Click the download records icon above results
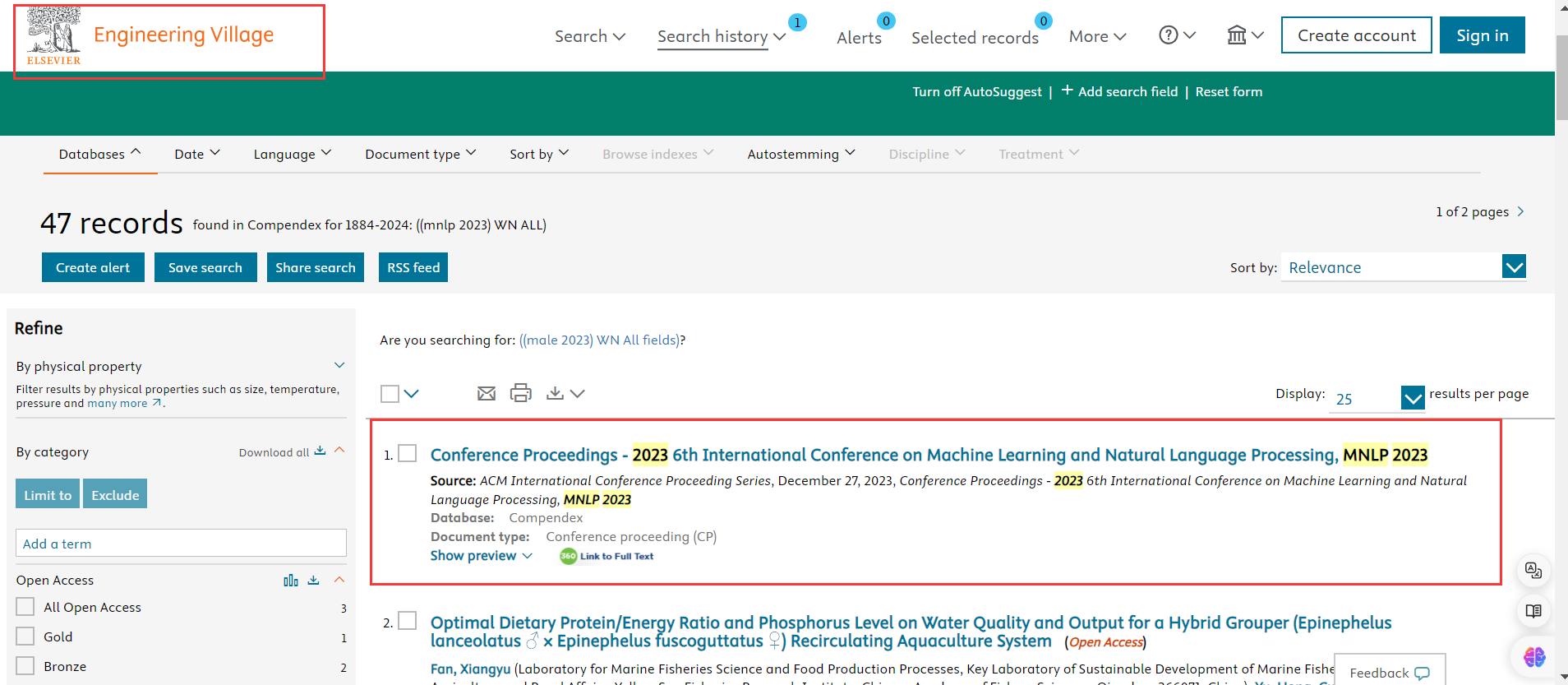The width and height of the screenshot is (1568, 685). click(556, 394)
